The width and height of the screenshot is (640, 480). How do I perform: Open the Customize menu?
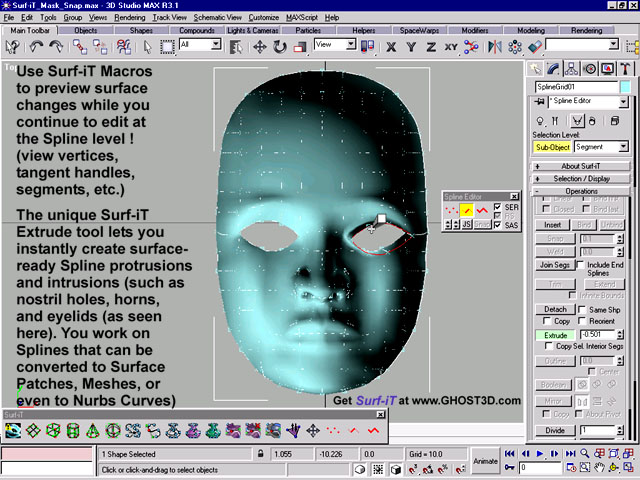(264, 18)
